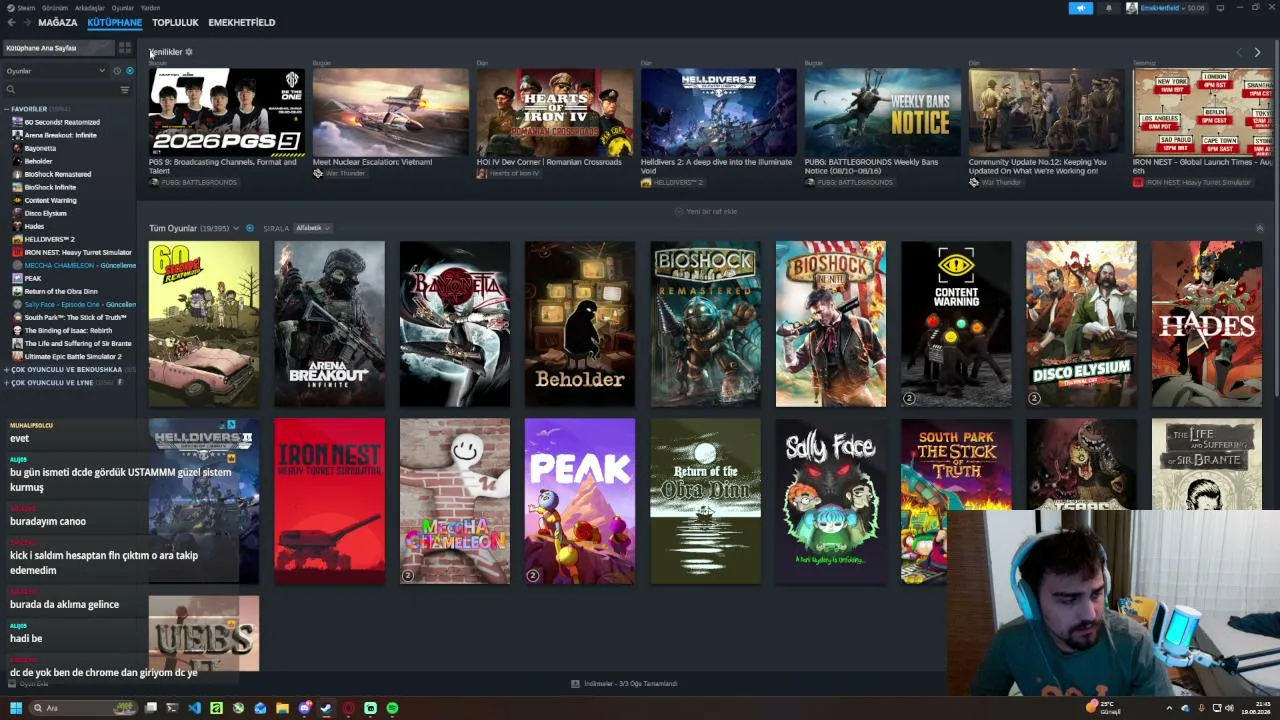1280x720 pixels.
Task: Go to the MAĞAZA tab
Action: pyautogui.click(x=58, y=22)
